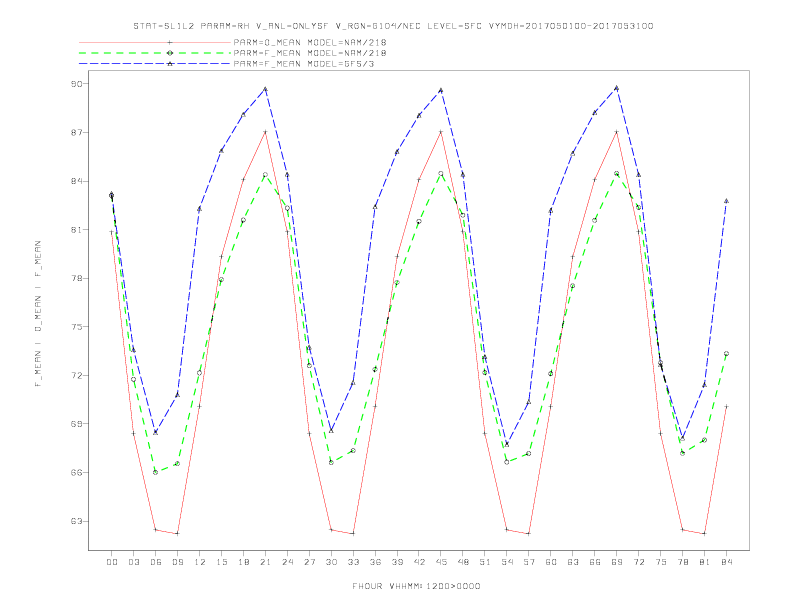Click the chart title starting with STAT=SL1L2

[x=393, y=26]
